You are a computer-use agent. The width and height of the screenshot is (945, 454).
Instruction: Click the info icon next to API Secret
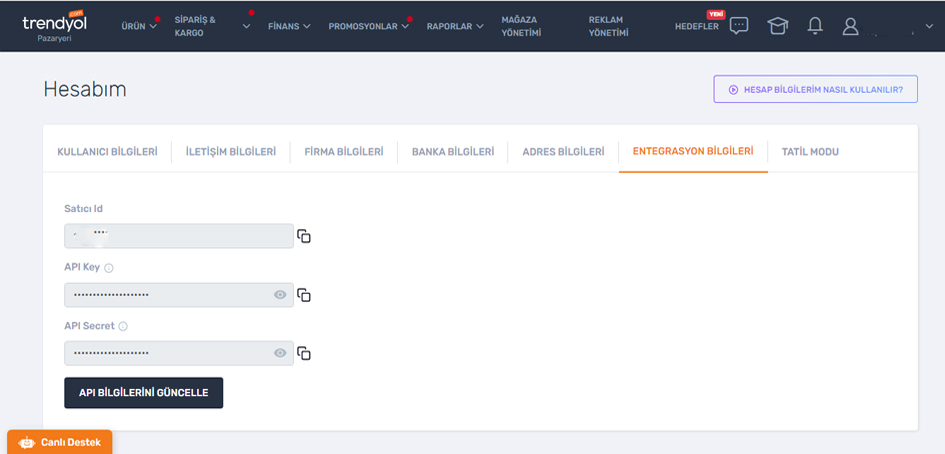point(123,326)
